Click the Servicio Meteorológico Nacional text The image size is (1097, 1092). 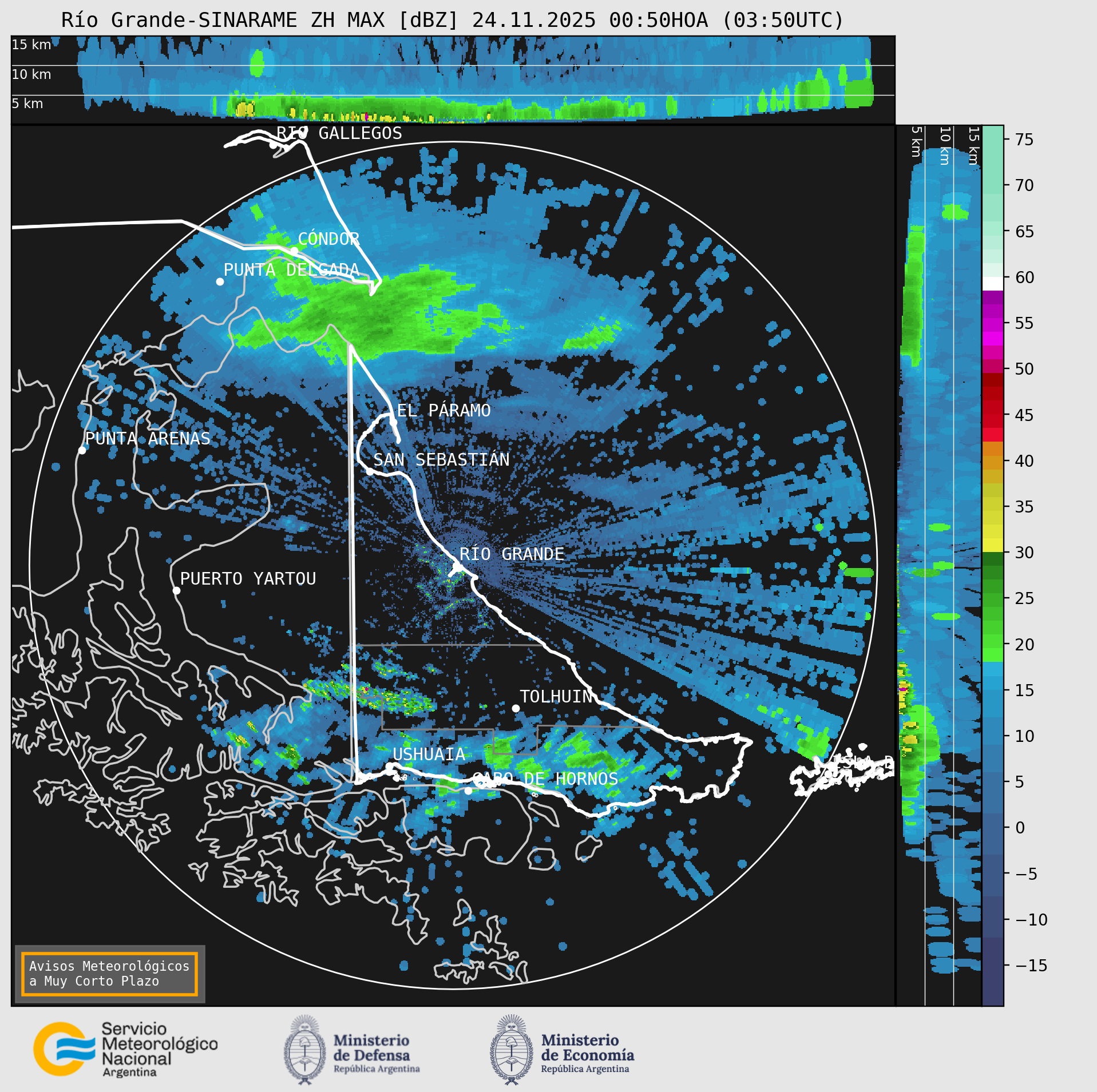(x=160, y=1050)
